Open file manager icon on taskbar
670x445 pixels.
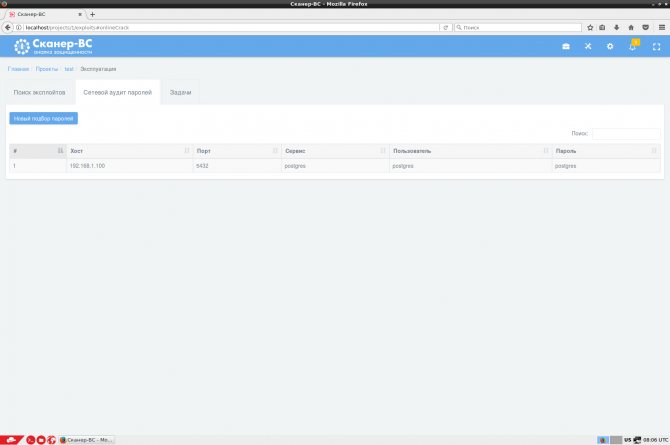41,440
